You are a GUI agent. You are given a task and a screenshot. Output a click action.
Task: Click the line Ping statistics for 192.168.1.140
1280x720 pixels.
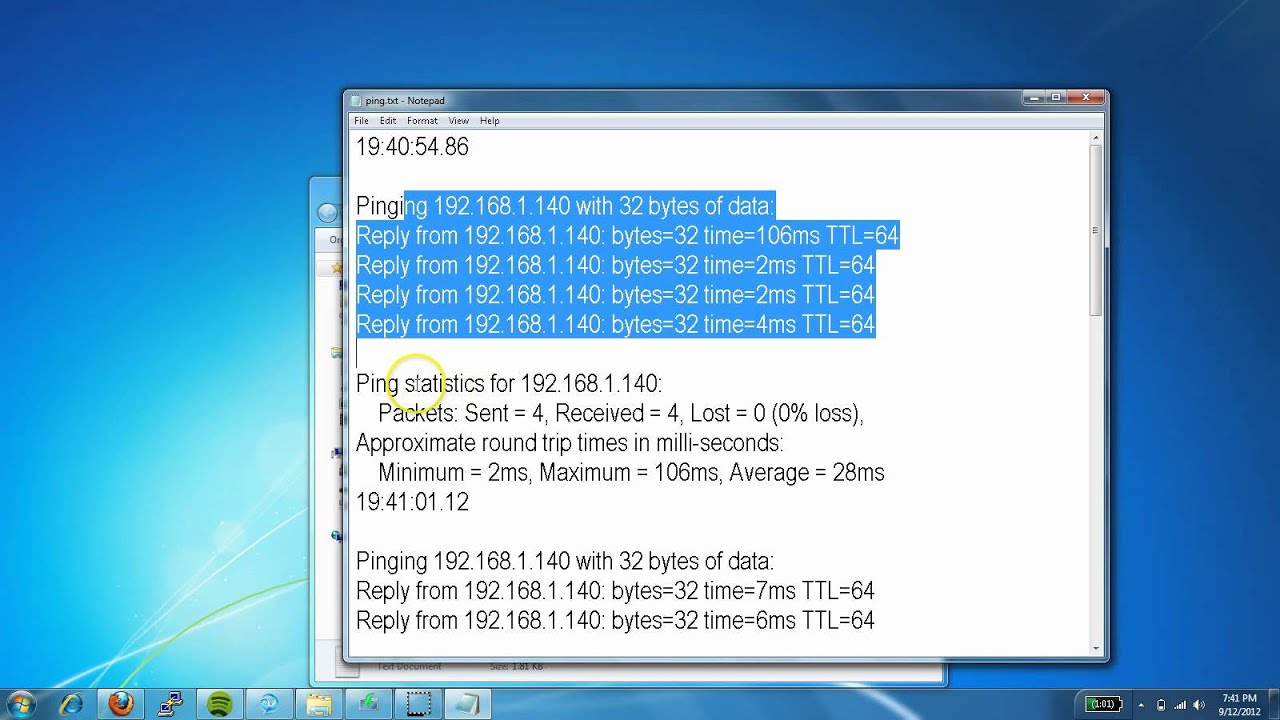click(x=508, y=383)
